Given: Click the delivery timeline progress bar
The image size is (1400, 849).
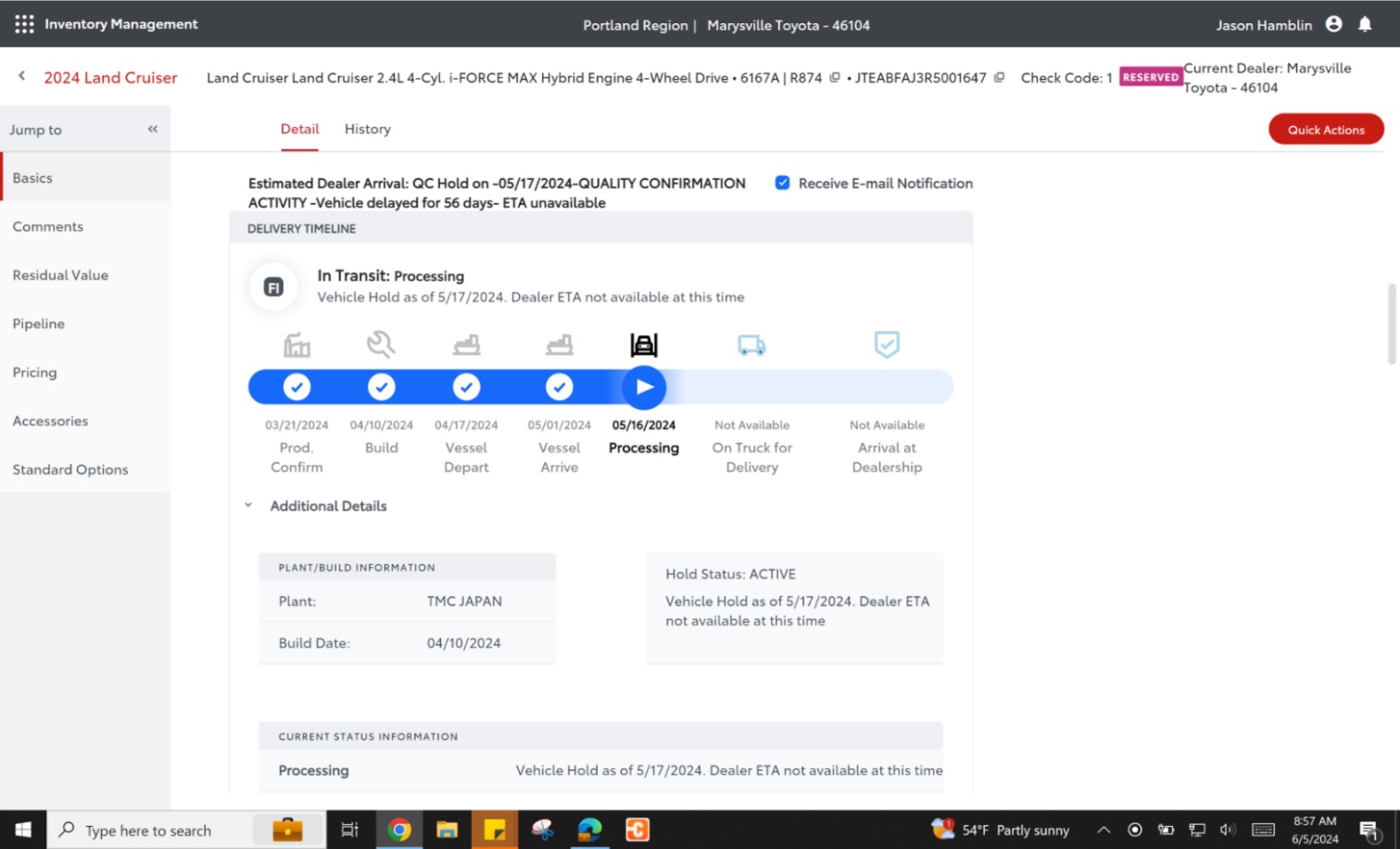Looking at the screenshot, I should pyautogui.click(x=600, y=386).
